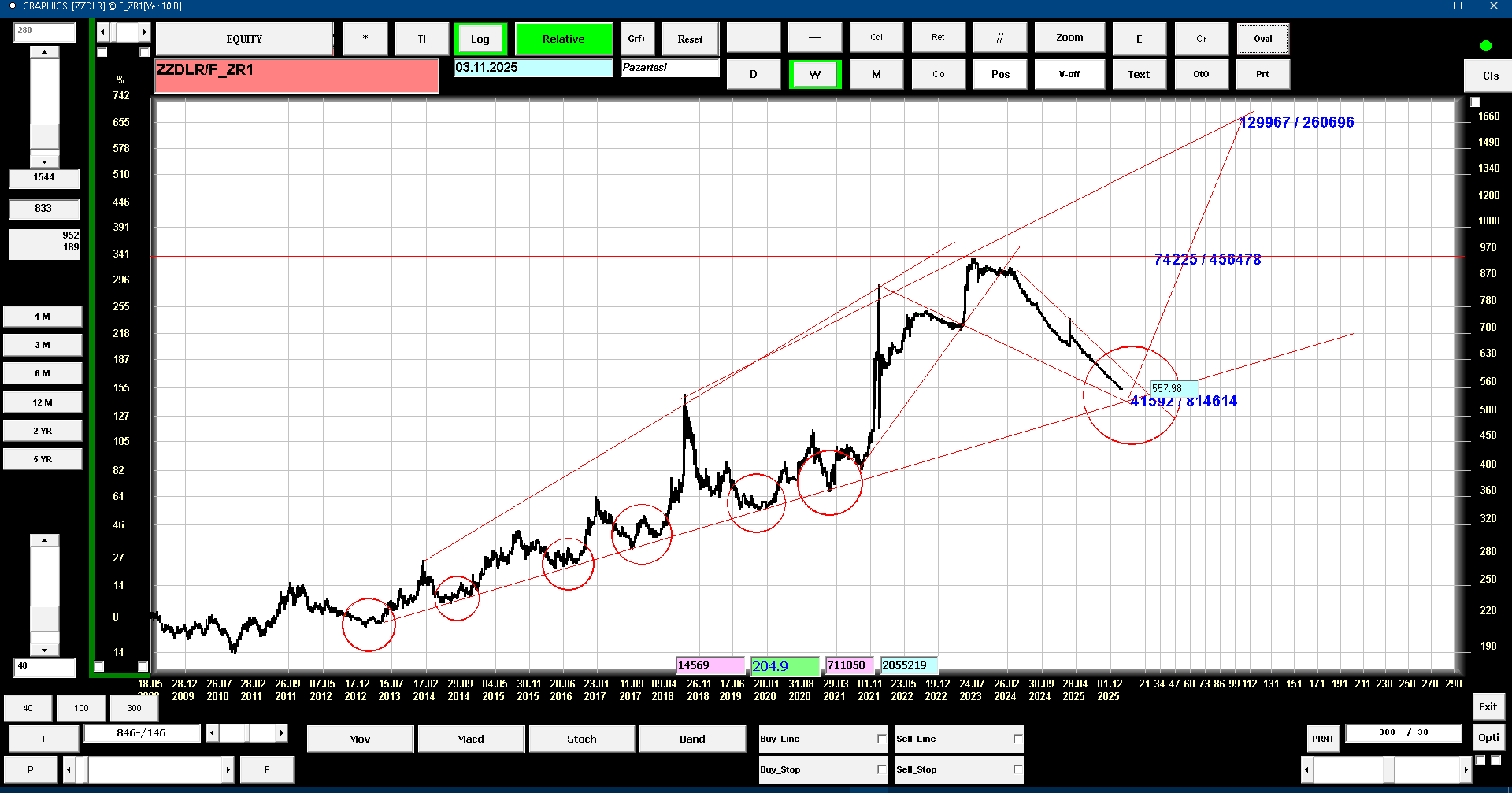
Task: Click the Clr clear drawings button
Action: click(1201, 39)
